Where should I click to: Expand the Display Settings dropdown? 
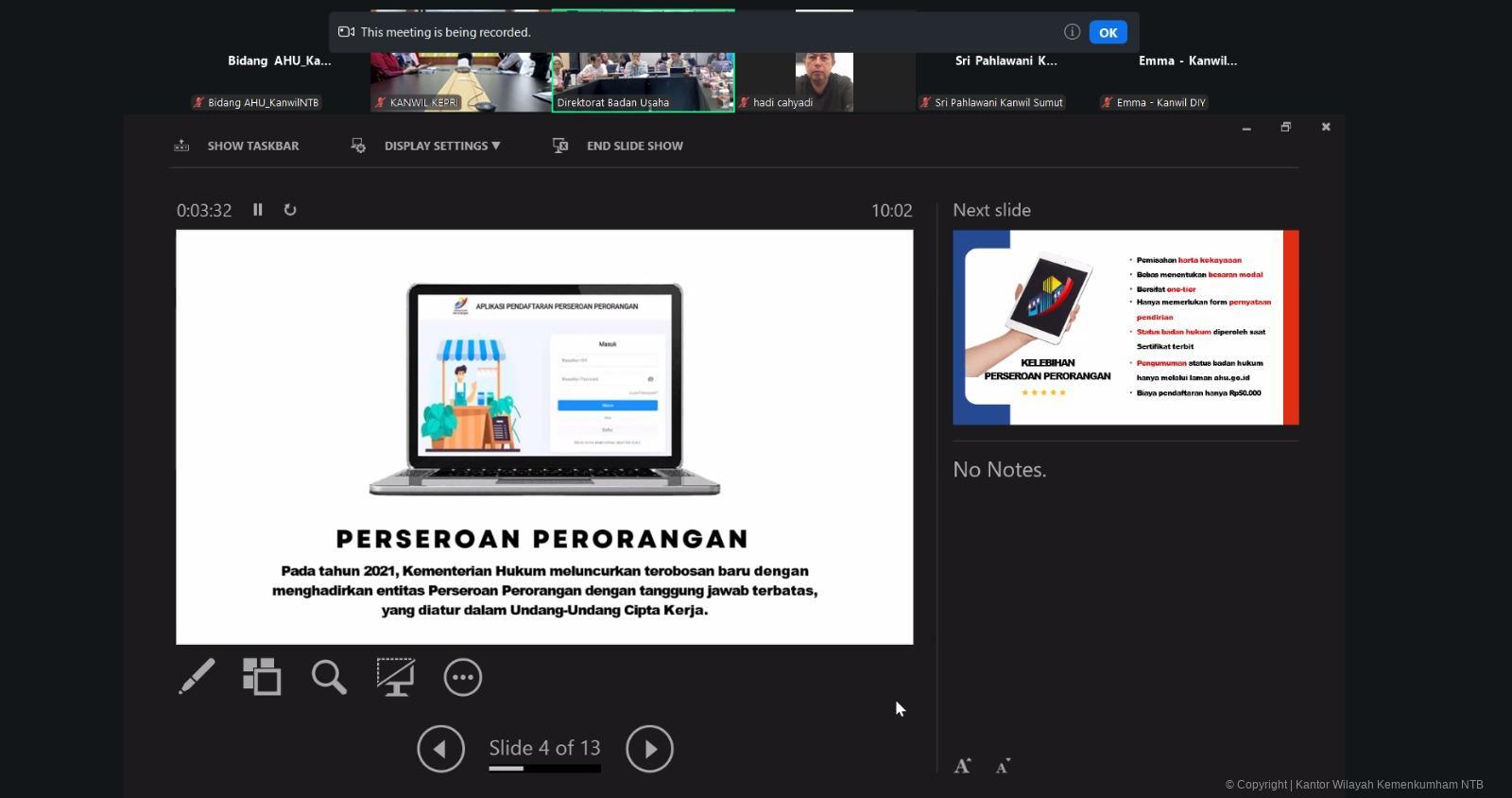point(441,146)
